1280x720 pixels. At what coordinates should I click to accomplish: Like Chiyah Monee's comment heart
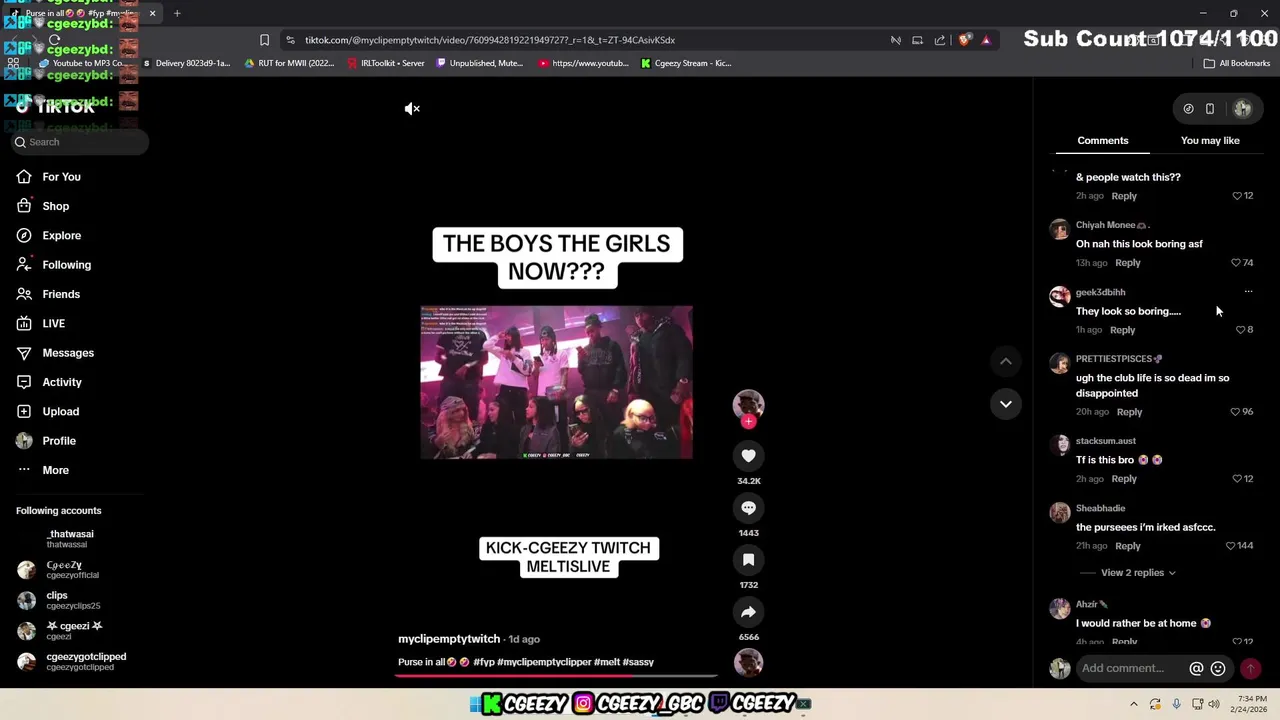1237,263
